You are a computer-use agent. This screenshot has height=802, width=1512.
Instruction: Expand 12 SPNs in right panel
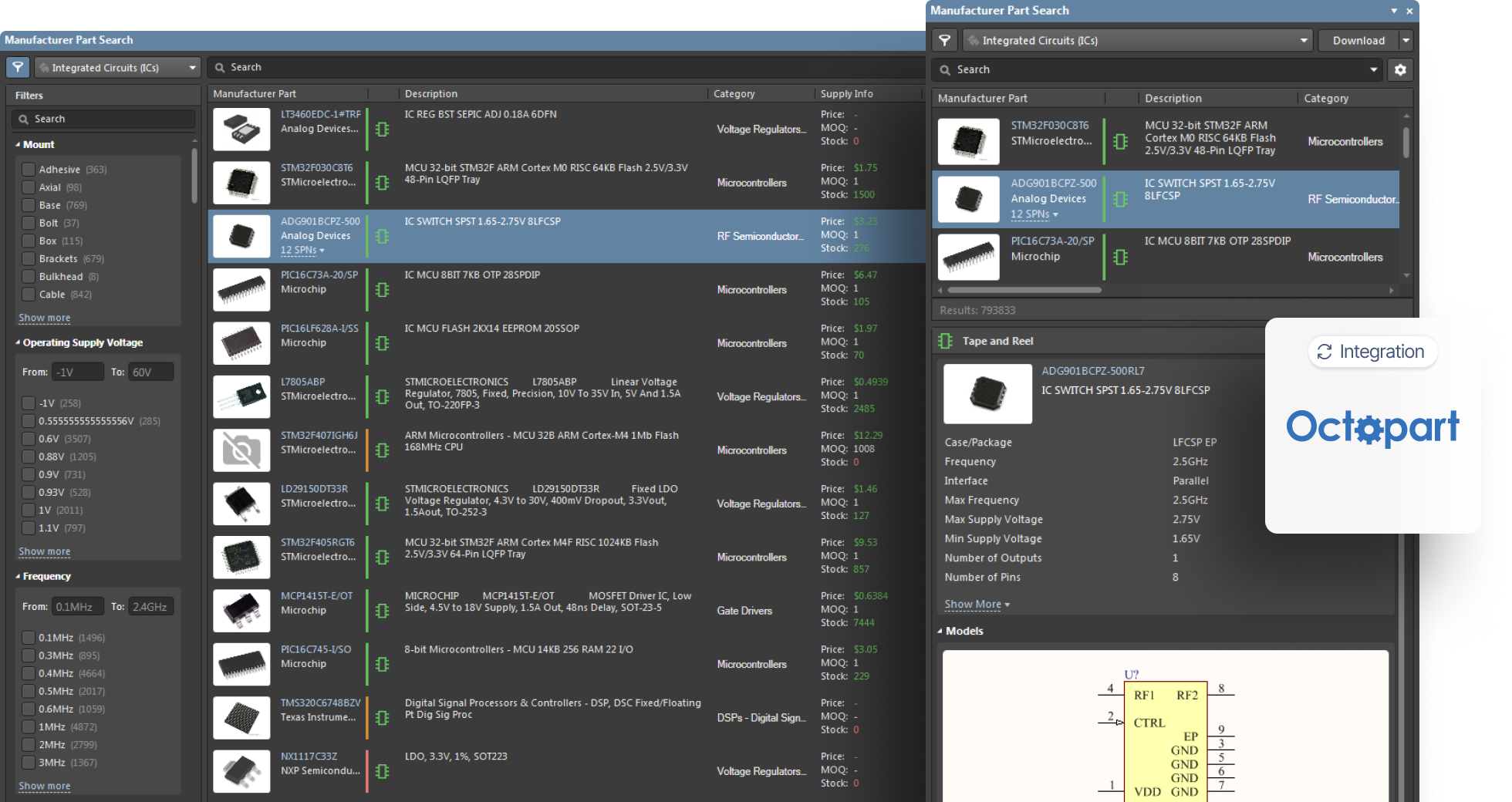point(1034,214)
